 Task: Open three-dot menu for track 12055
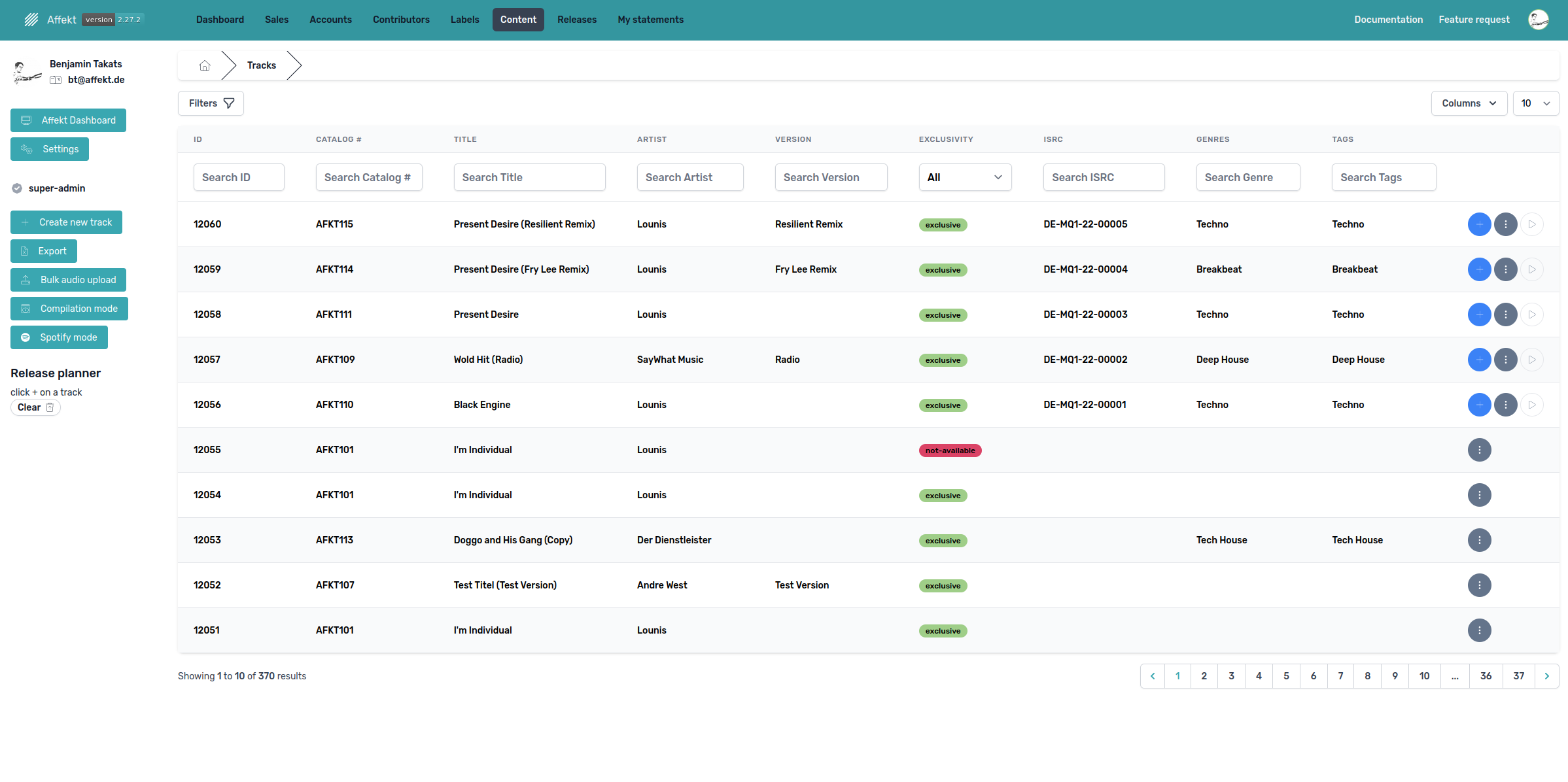coord(1479,450)
